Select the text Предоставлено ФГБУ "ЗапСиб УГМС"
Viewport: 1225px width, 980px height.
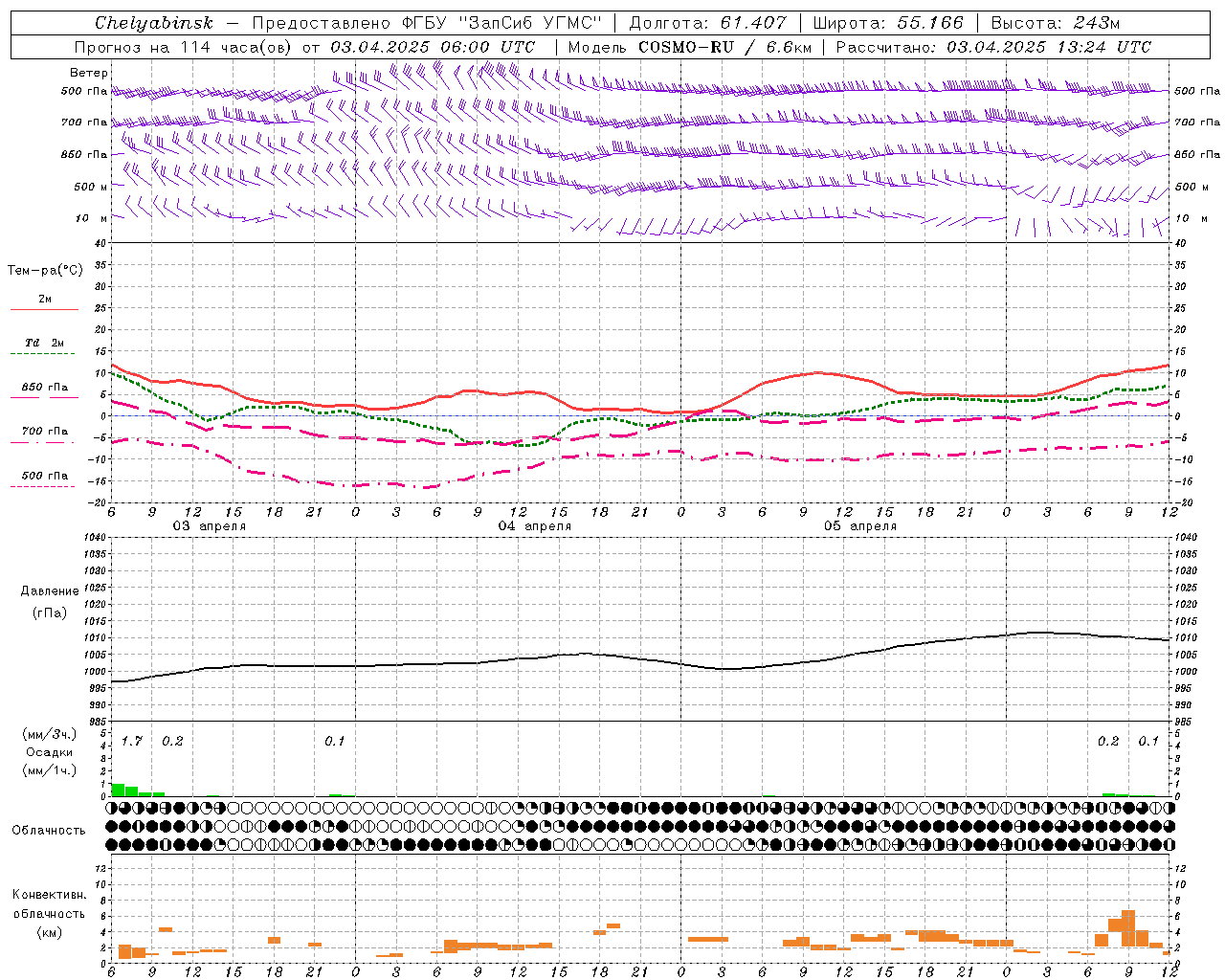pyautogui.click(x=426, y=23)
